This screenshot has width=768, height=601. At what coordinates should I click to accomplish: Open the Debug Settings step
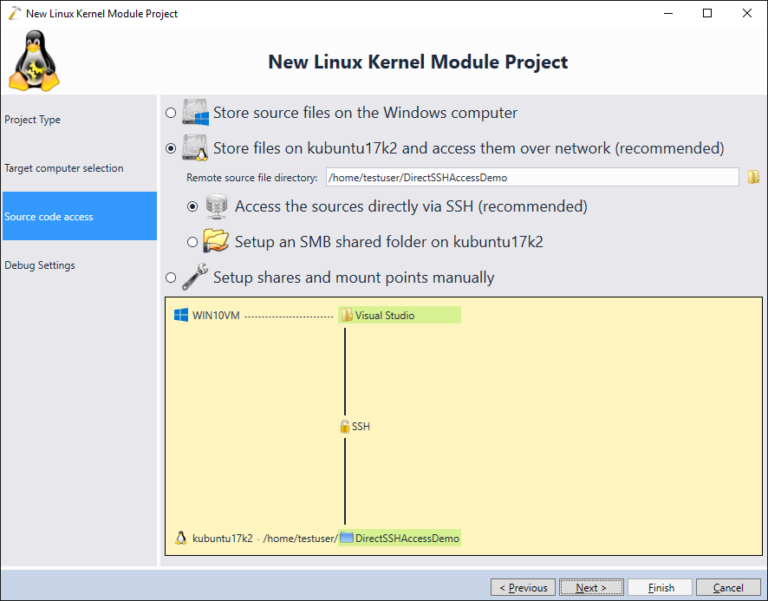79,265
